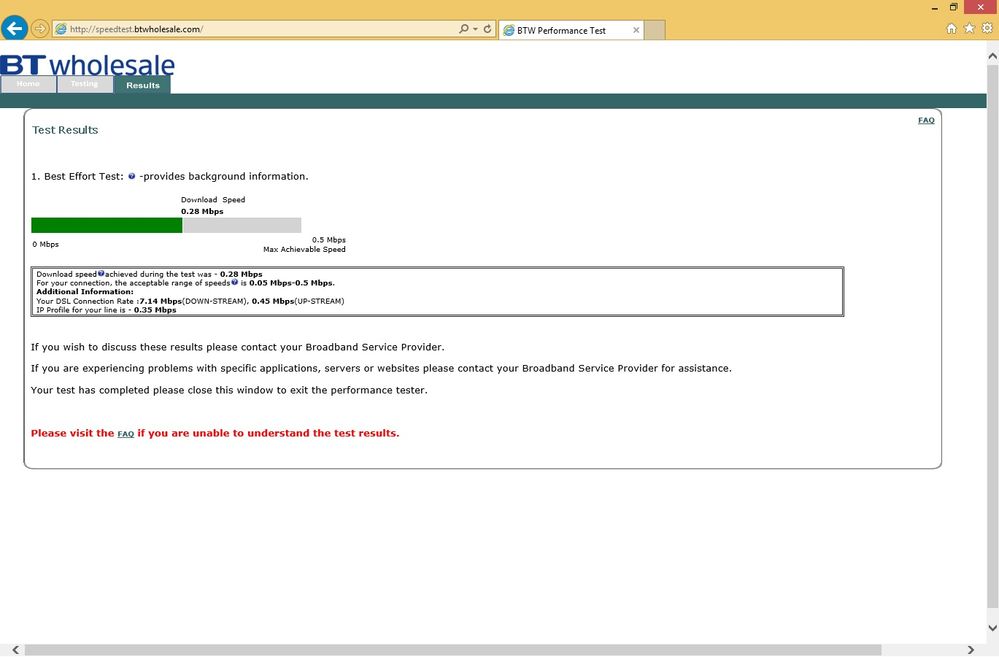Click the info icon after 'range of speeds'
The width and height of the screenshot is (999, 657).
tap(234, 282)
